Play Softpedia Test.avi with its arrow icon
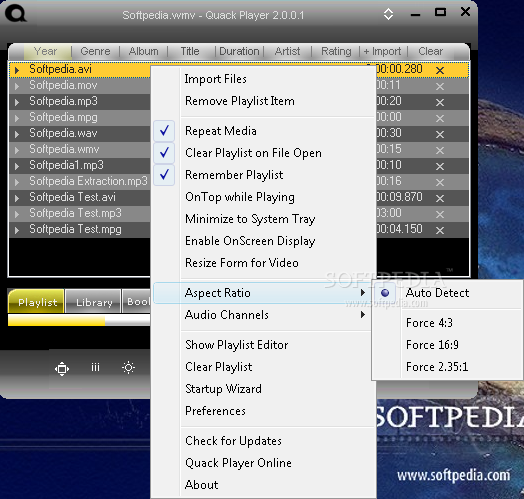 click(x=17, y=198)
